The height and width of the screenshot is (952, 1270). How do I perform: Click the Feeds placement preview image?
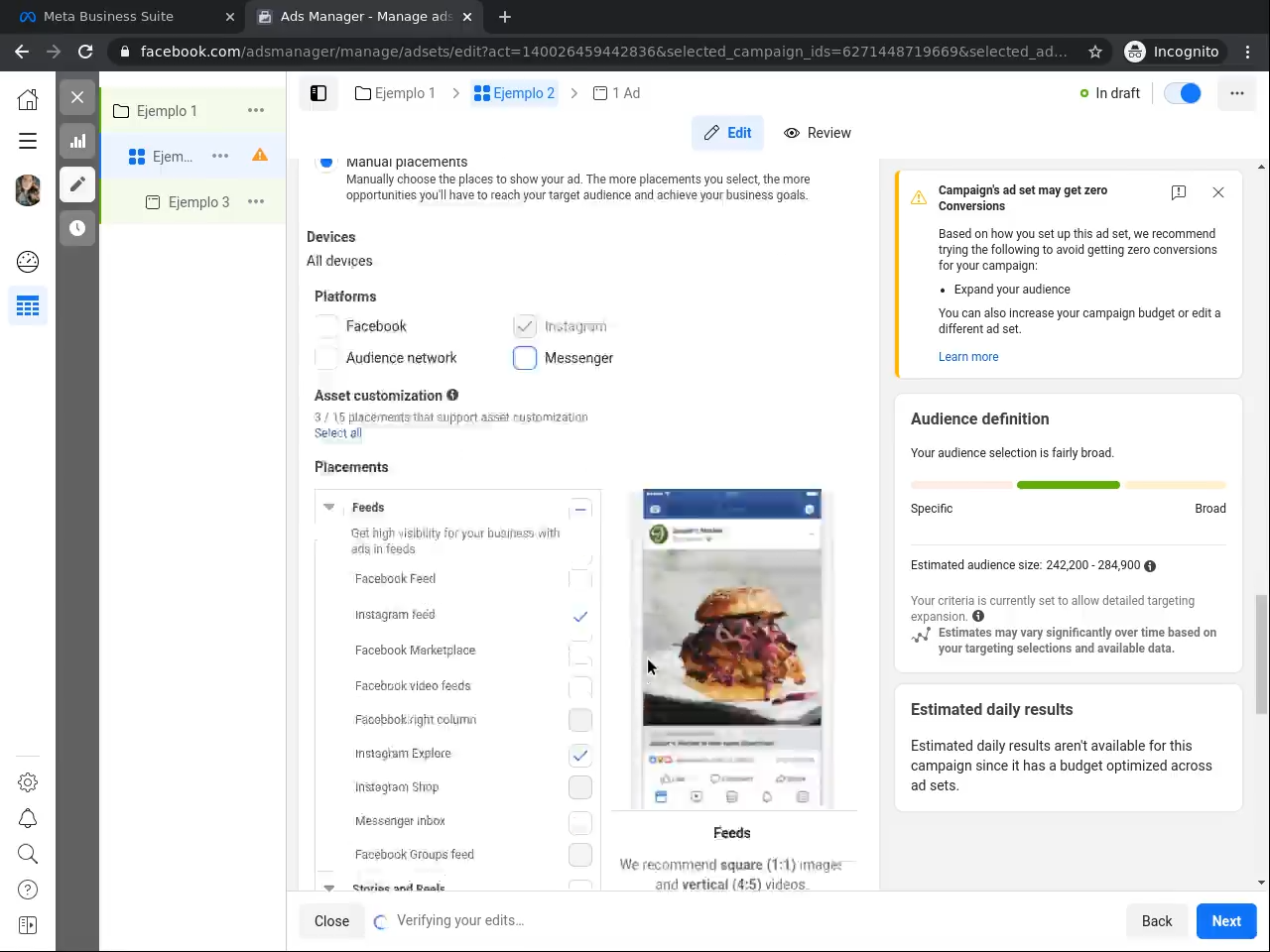[x=732, y=649]
